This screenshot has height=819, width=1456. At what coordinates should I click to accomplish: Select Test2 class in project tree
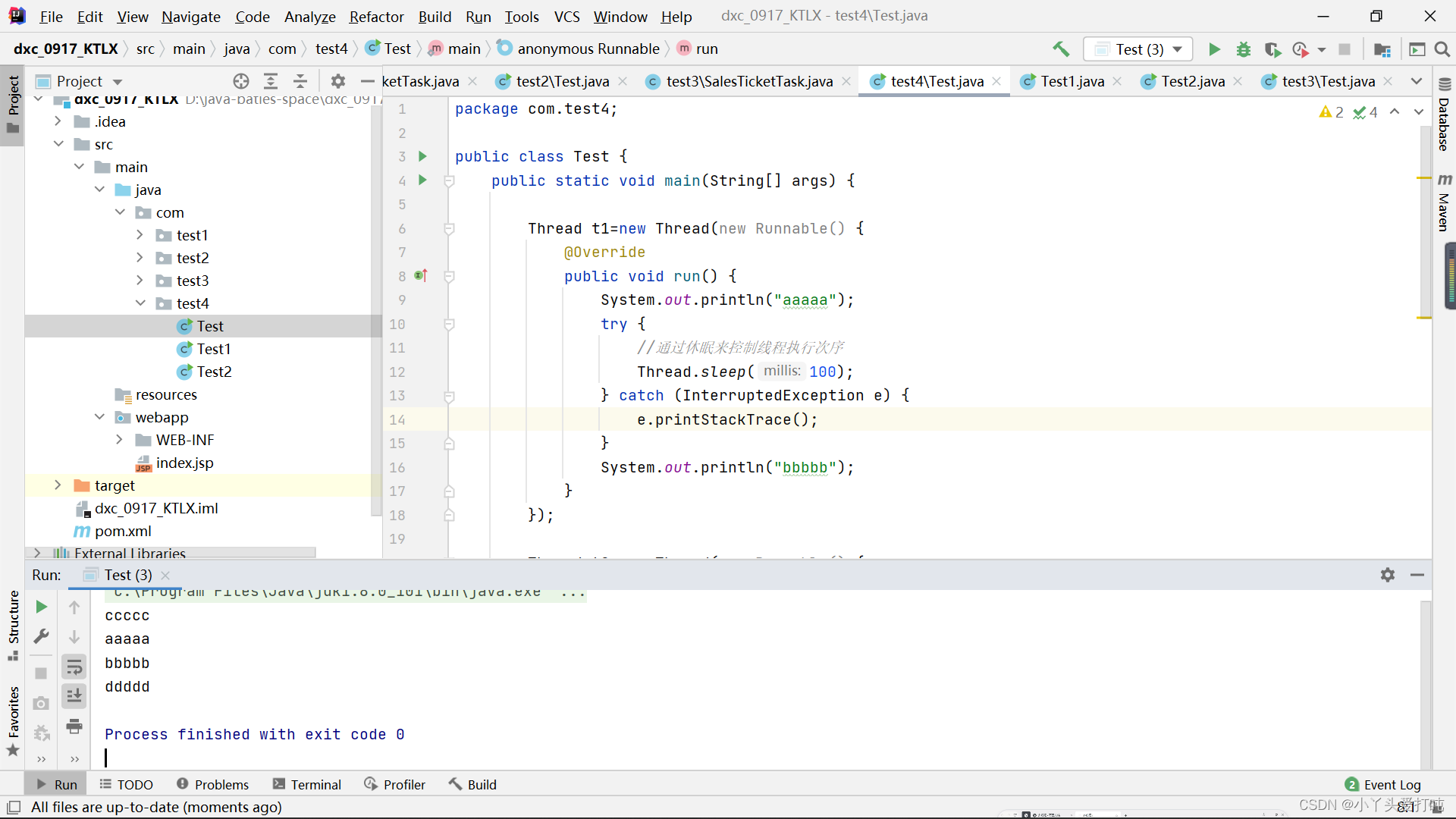click(214, 372)
